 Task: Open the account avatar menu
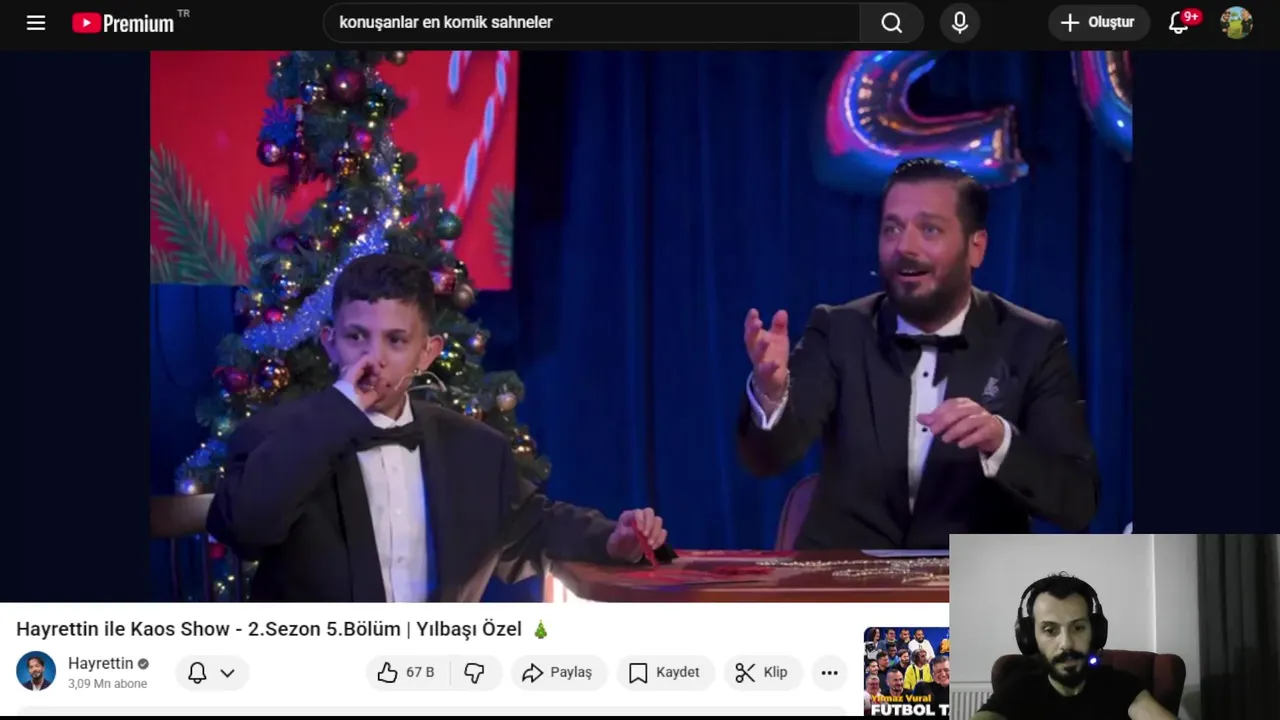click(1237, 22)
